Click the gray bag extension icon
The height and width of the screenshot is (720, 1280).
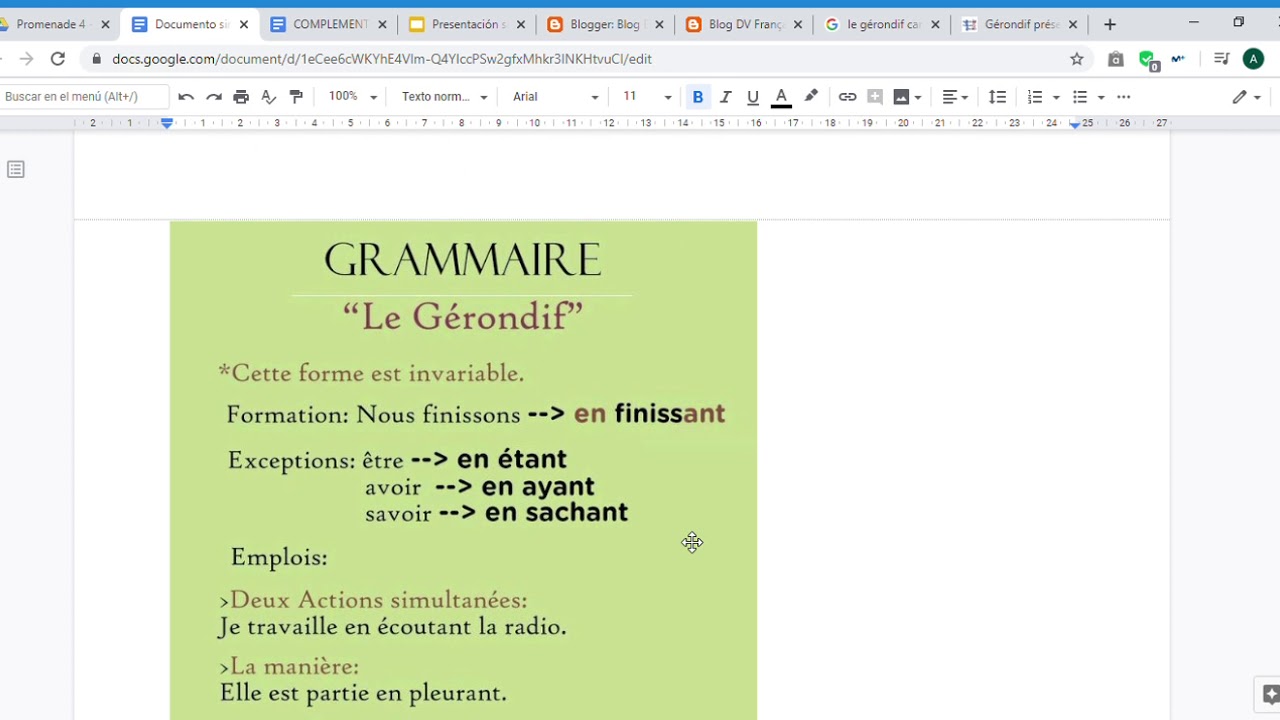1116,59
